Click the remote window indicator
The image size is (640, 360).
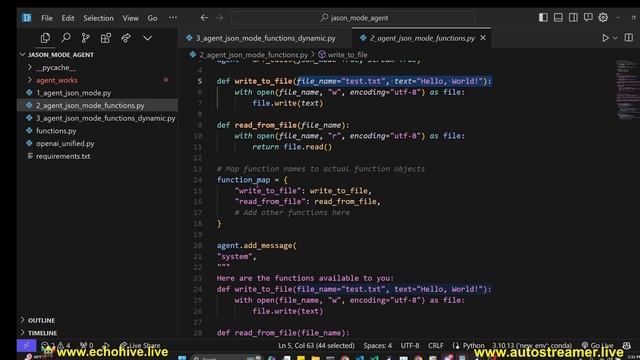tap(27, 346)
